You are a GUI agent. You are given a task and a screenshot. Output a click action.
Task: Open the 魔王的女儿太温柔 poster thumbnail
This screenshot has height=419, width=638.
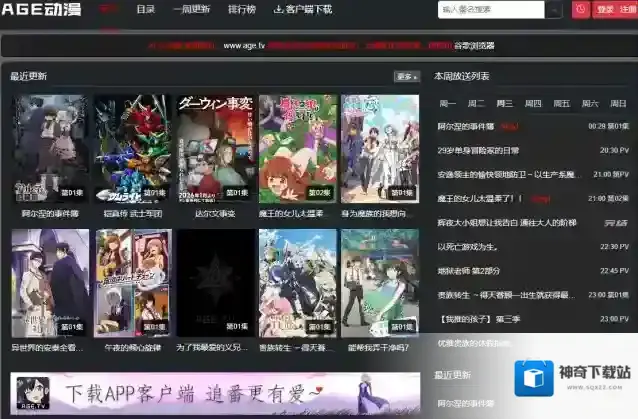pyautogui.click(x=298, y=149)
